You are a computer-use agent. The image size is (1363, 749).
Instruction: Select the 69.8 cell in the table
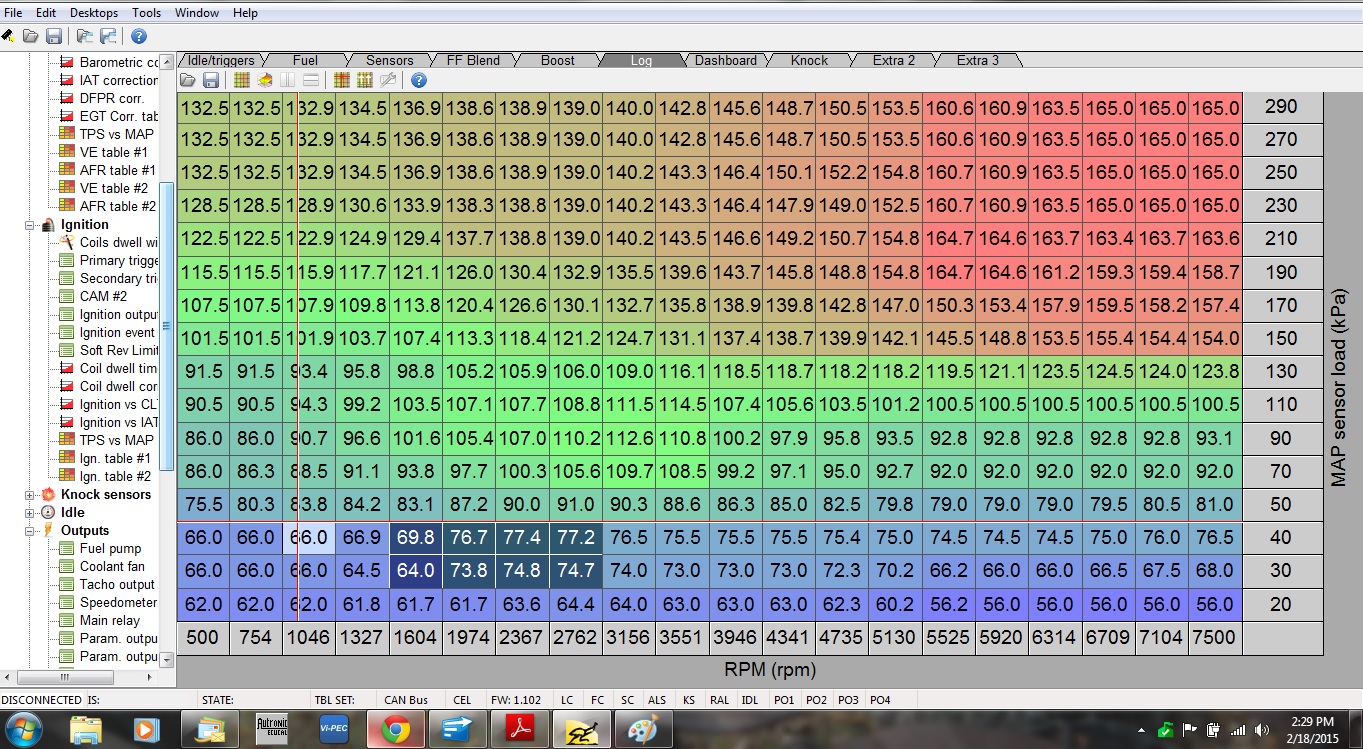(415, 538)
